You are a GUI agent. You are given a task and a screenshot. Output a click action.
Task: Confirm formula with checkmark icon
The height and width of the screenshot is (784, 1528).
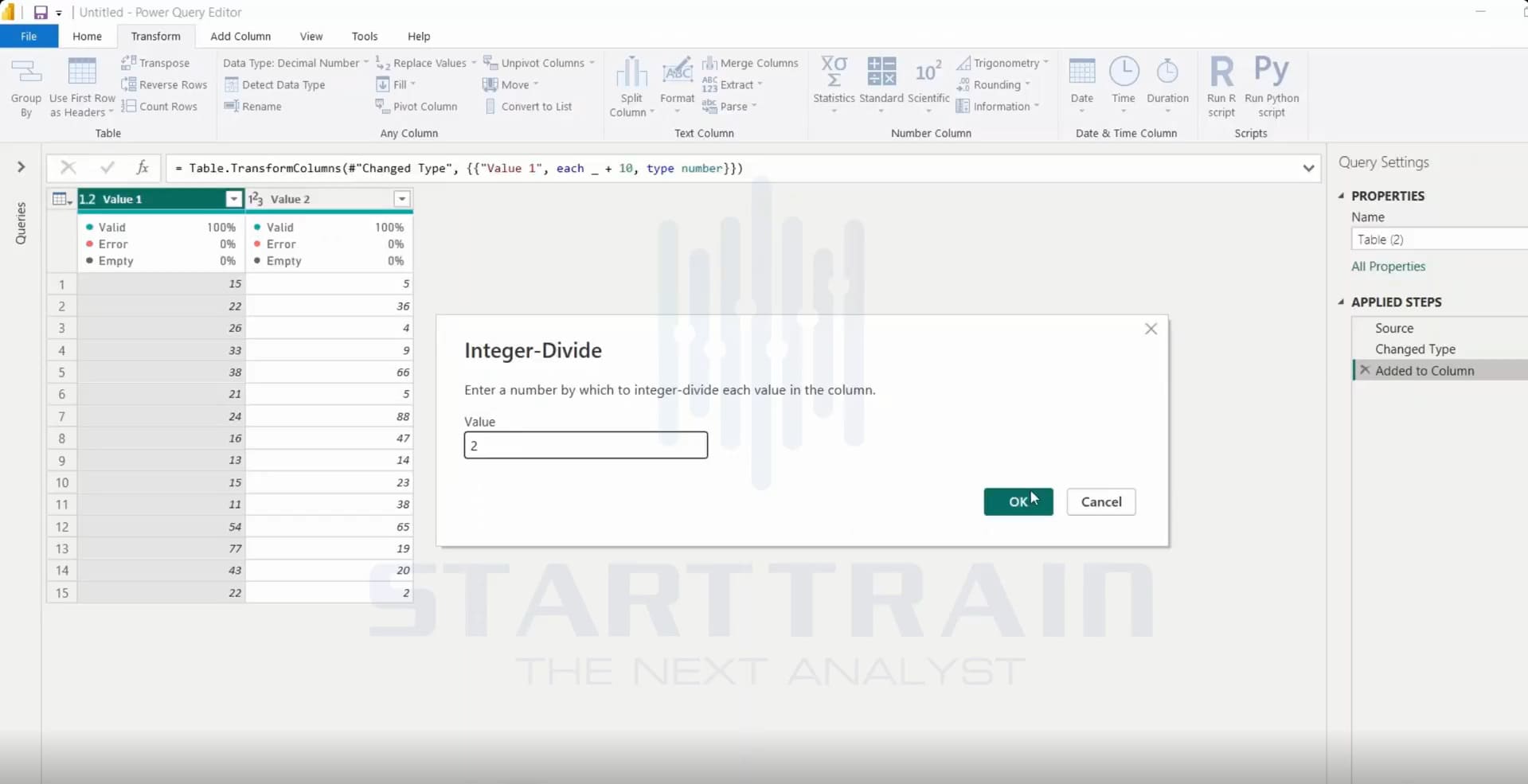[x=107, y=167]
